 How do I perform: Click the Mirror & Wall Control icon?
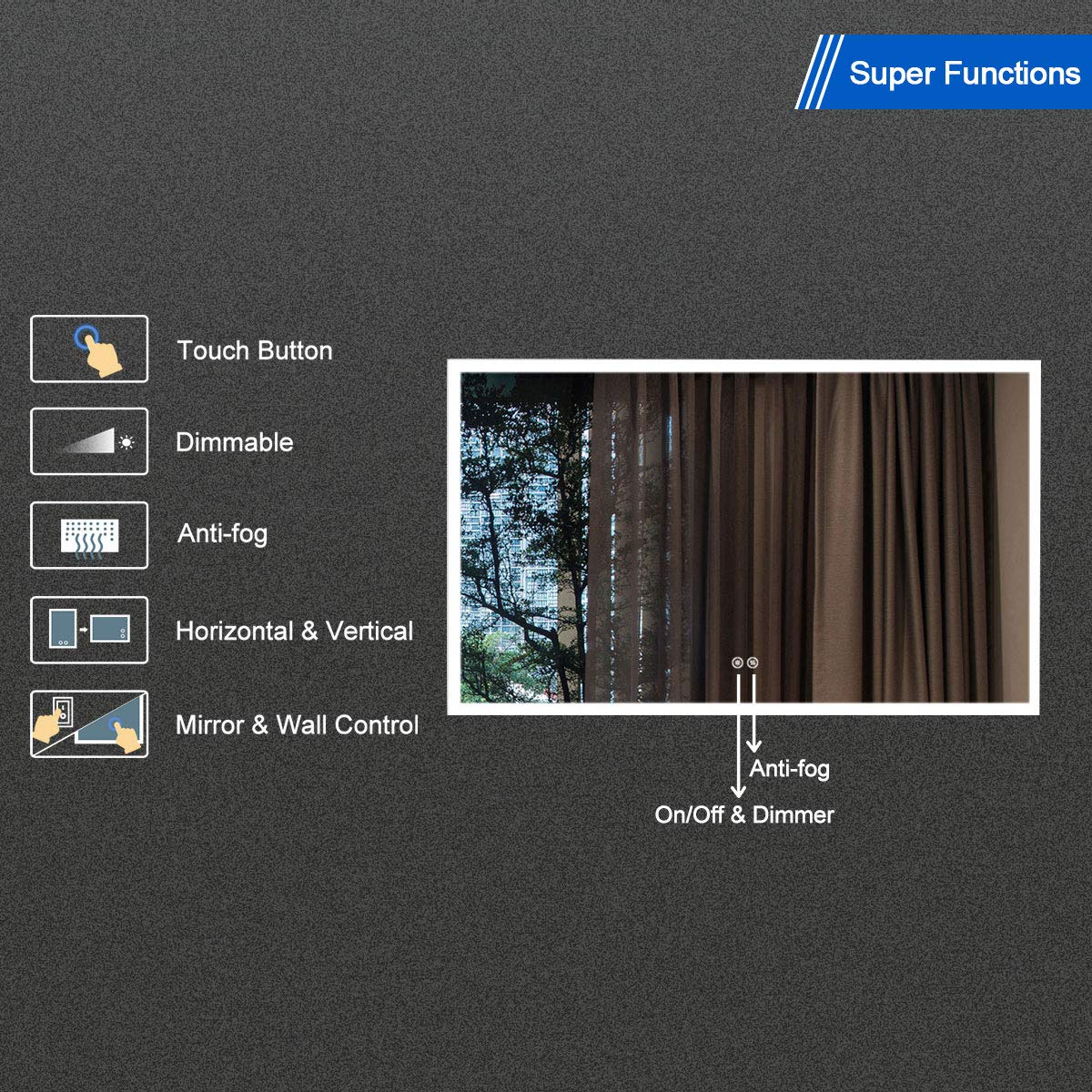pos(89,724)
